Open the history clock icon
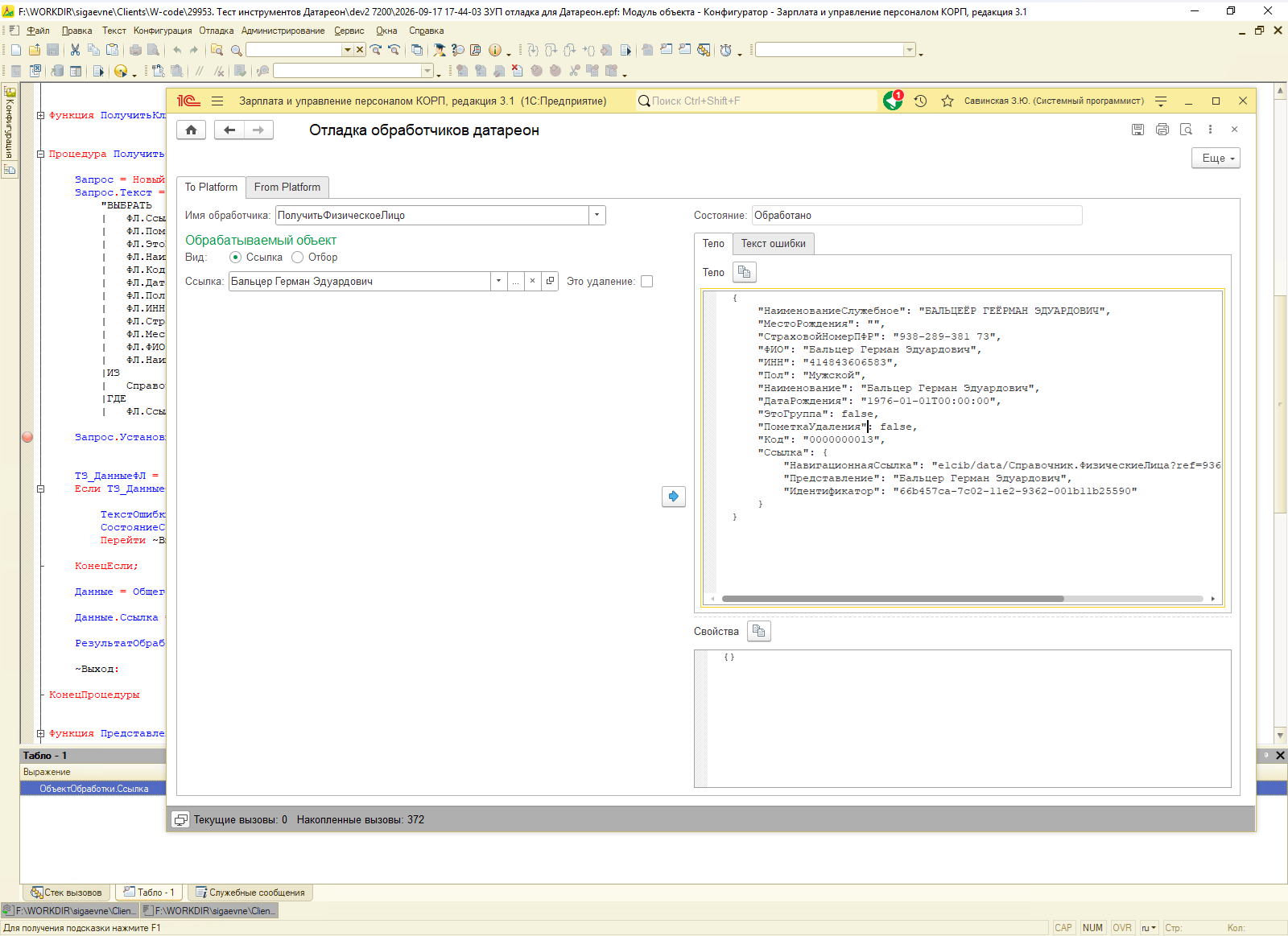 [920, 101]
